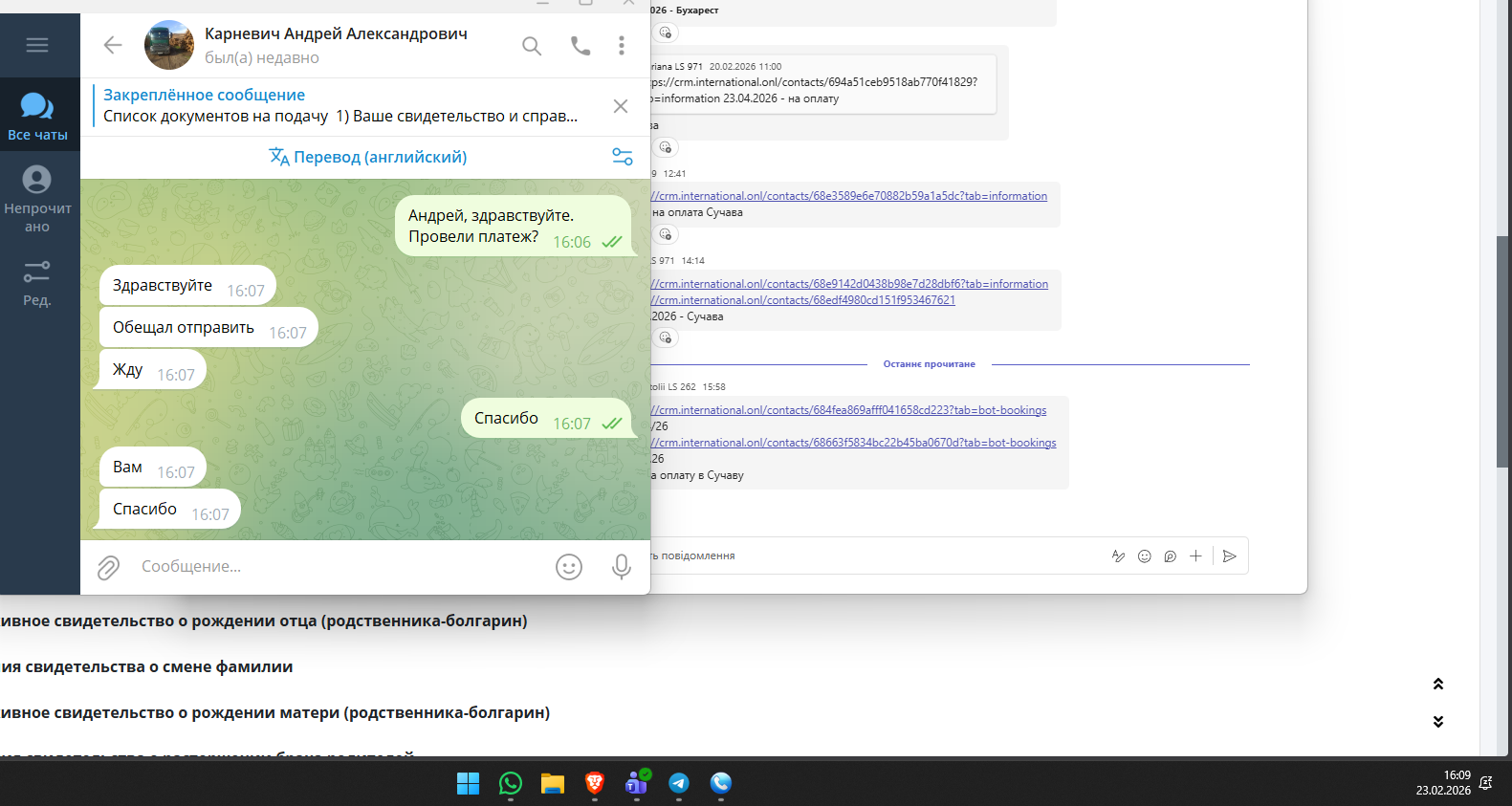The height and width of the screenshot is (806, 1512).
Task: Select the Все чаты folder
Action: click(x=37, y=117)
